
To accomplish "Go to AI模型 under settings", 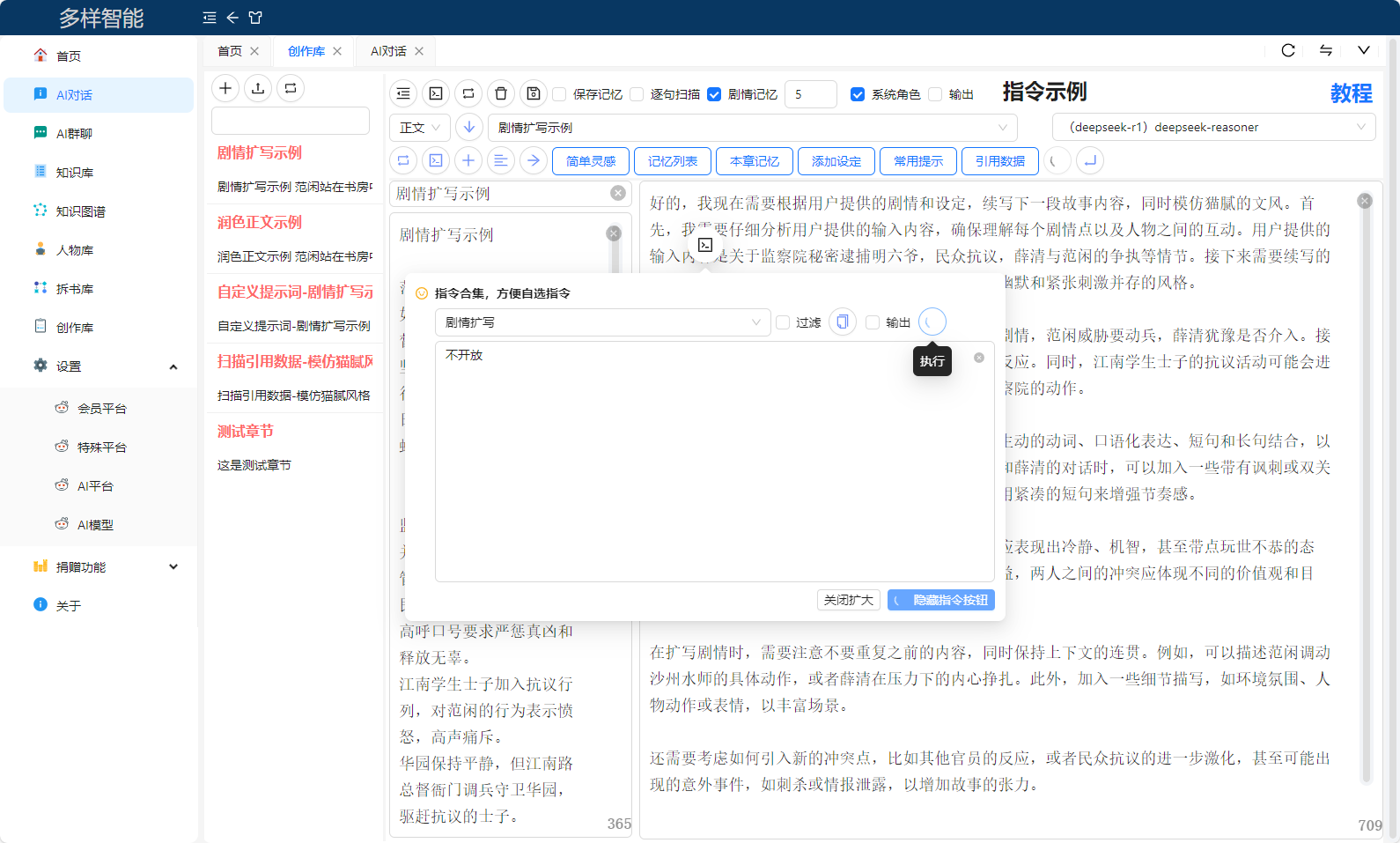I will [99, 525].
